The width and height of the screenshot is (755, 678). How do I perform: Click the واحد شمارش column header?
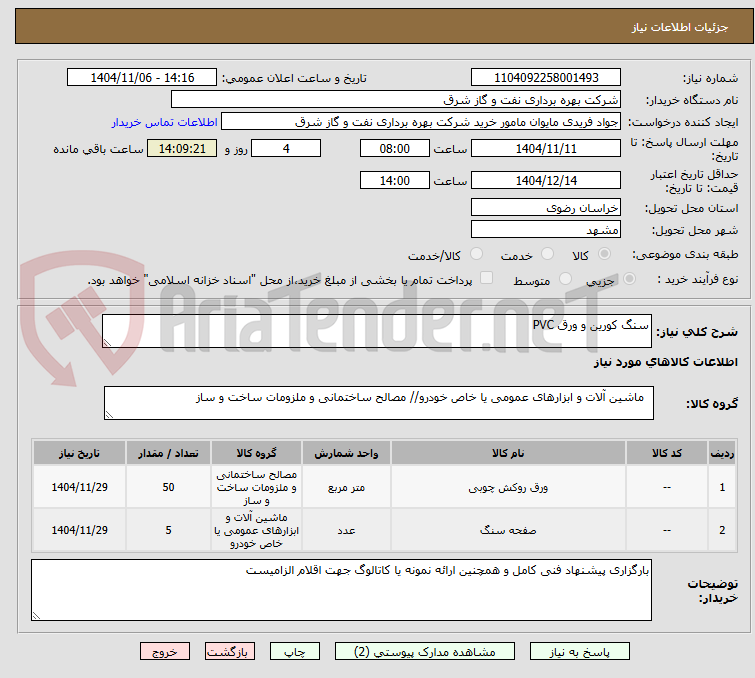346,453
